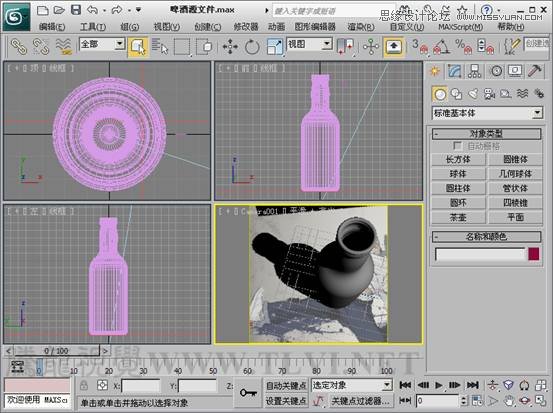The height and width of the screenshot is (413, 553).
Task: Create a new file with New icon
Action: point(42,10)
